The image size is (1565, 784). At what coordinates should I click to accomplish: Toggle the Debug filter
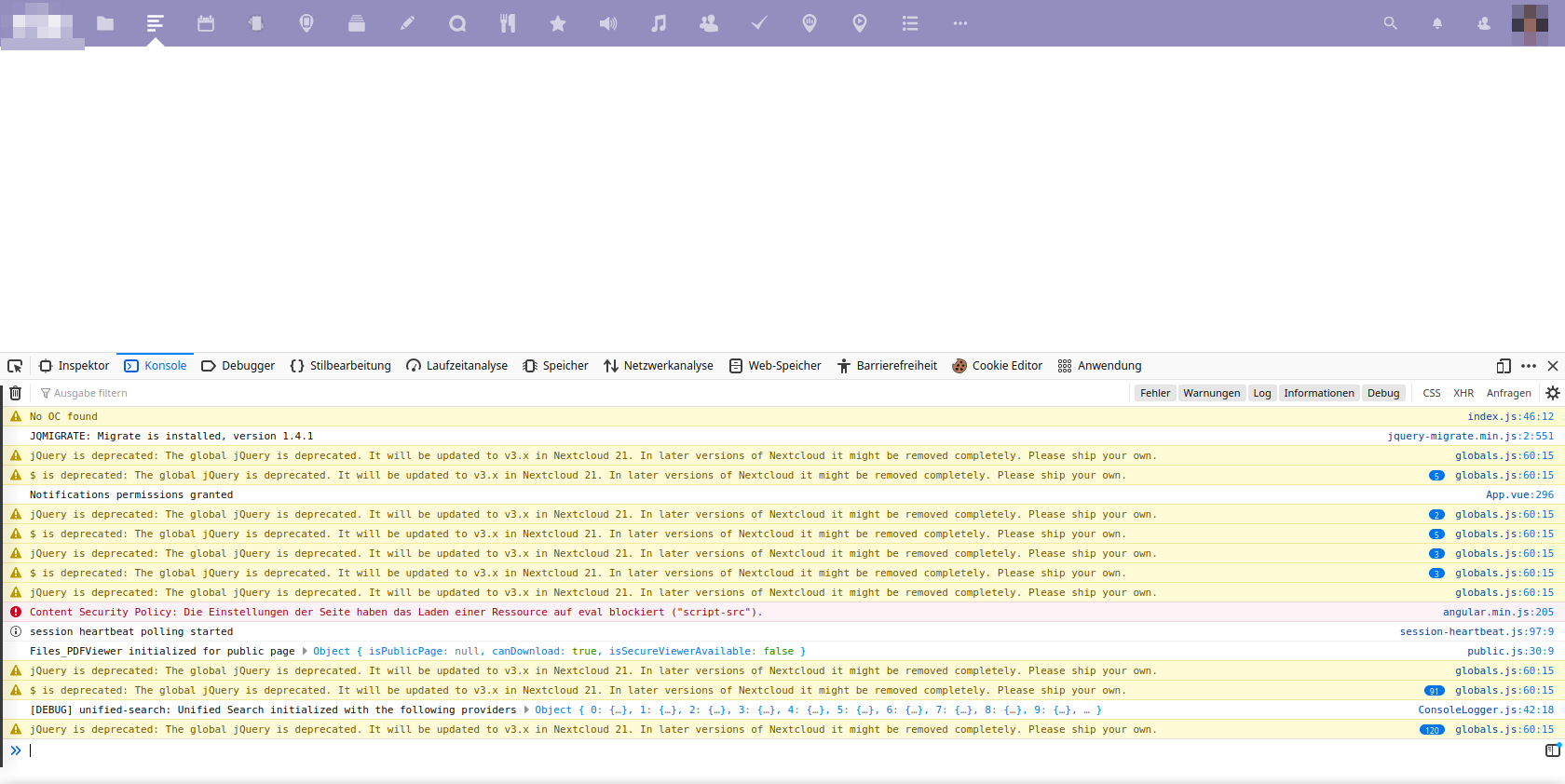click(x=1383, y=393)
